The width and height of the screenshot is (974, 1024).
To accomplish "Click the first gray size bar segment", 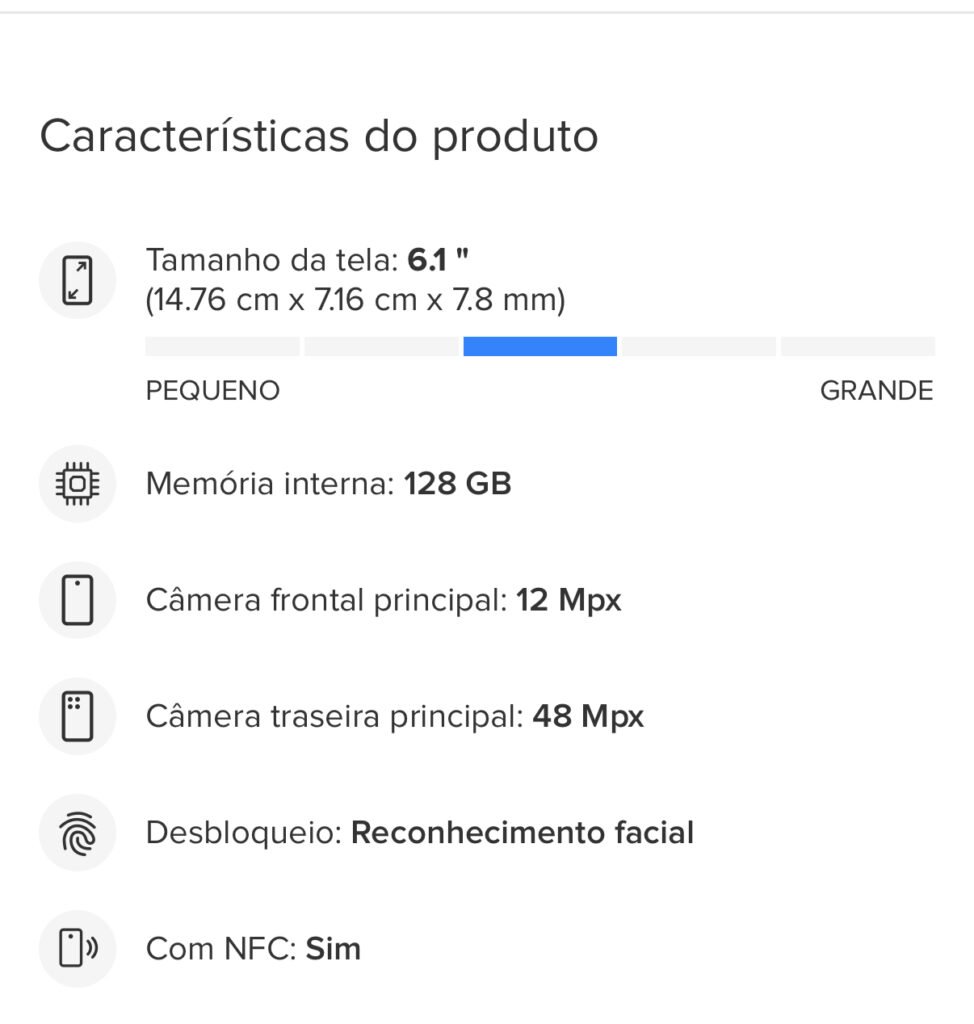I will tap(223, 346).
